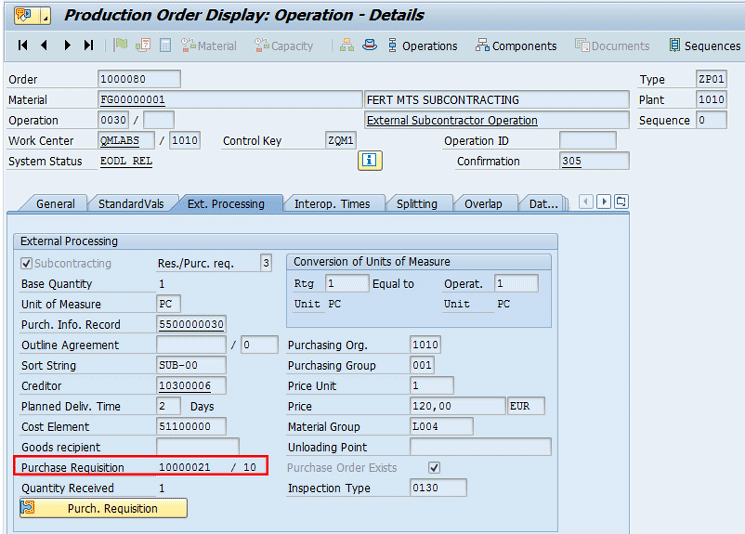Switch to the General tab
Image resolution: width=745 pixels, height=534 pixels.
point(55,204)
